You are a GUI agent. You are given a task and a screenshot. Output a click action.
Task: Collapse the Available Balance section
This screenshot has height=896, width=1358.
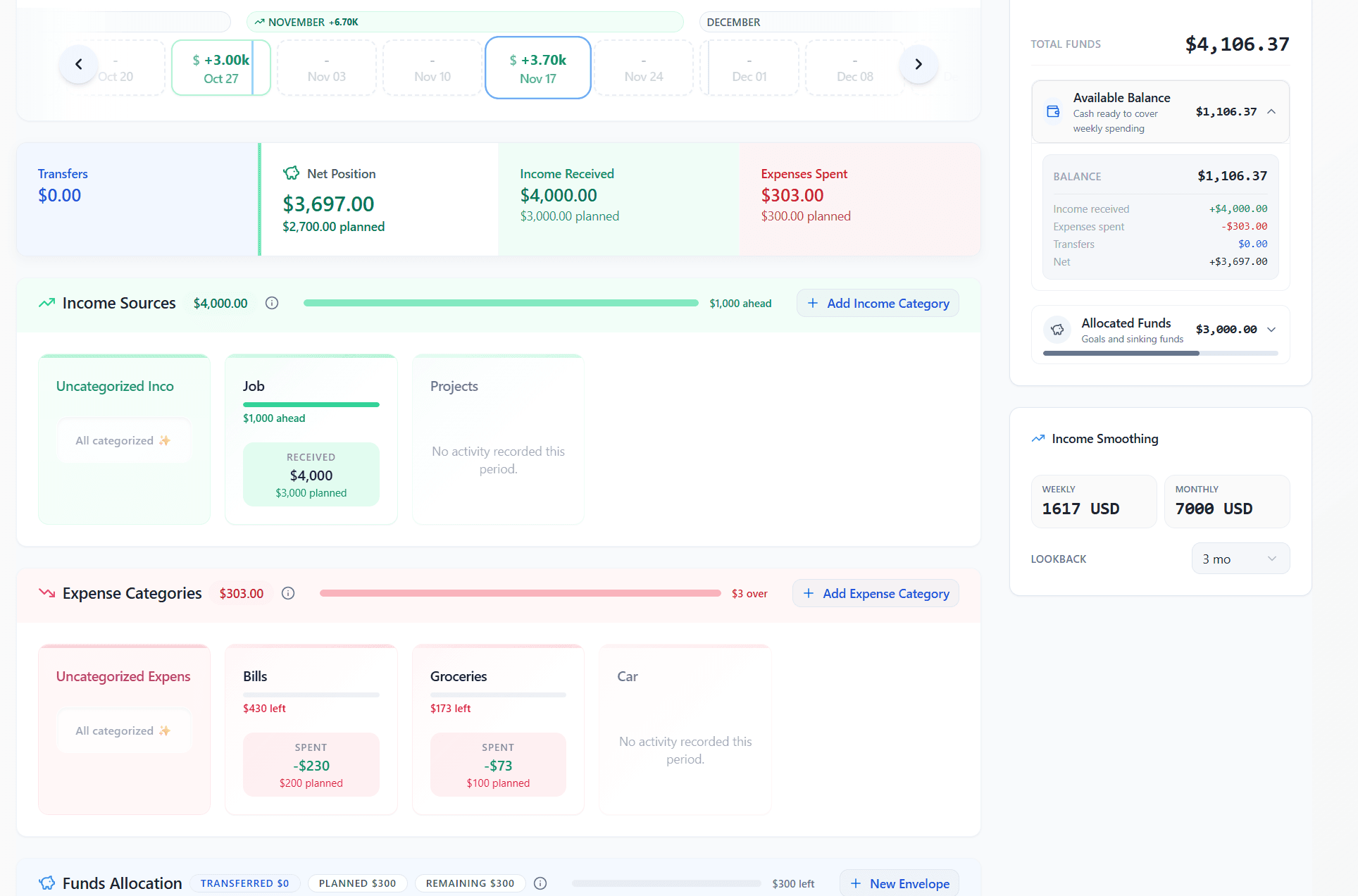click(1272, 111)
